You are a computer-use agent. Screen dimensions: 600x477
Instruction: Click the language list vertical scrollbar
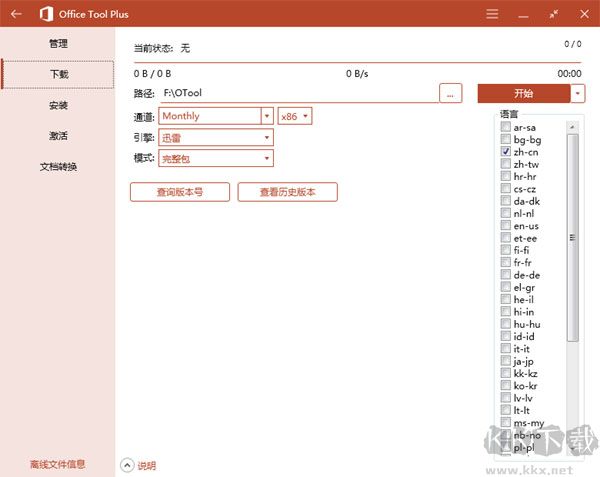[573, 235]
